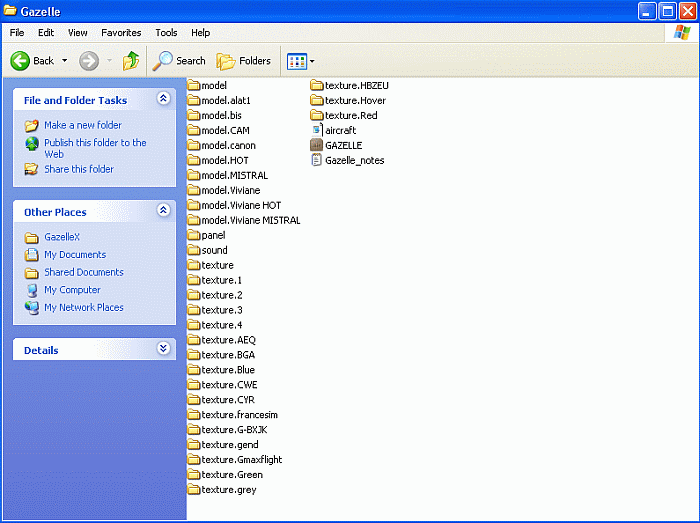
Task: Select the Gazelle_notes text file icon
Action: coord(317,160)
